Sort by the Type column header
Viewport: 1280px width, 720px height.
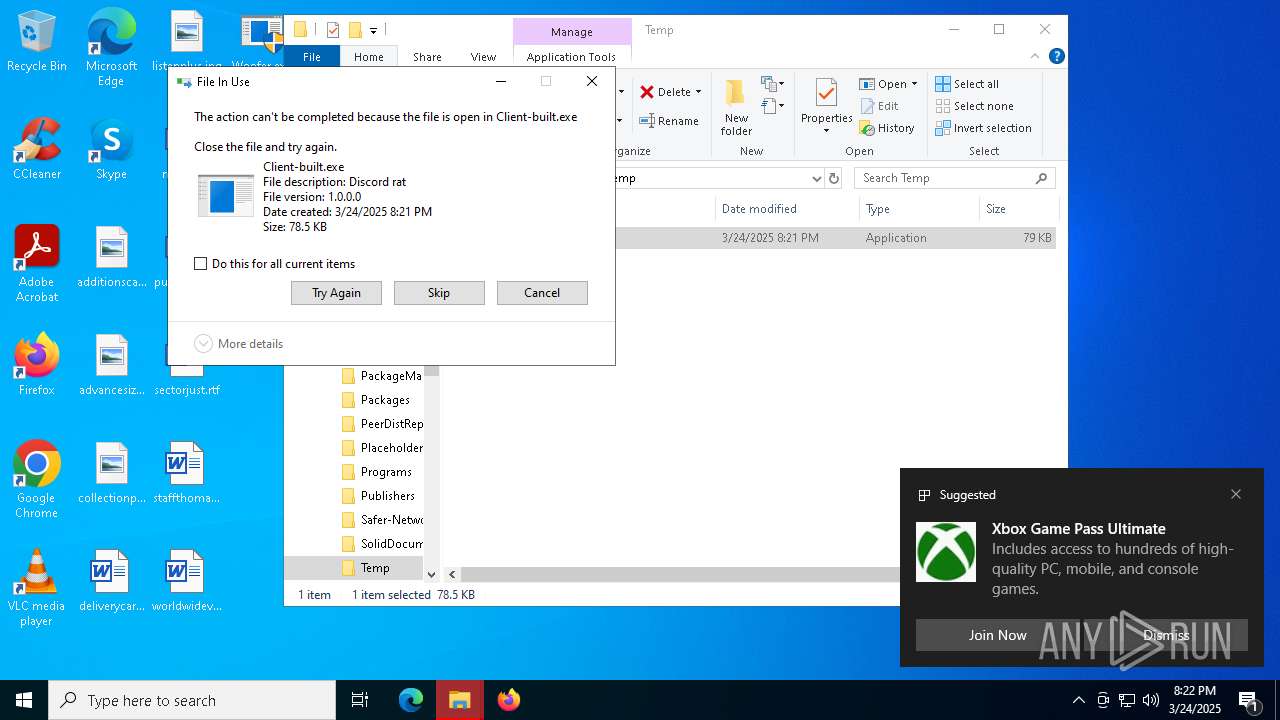pyautogui.click(x=919, y=209)
